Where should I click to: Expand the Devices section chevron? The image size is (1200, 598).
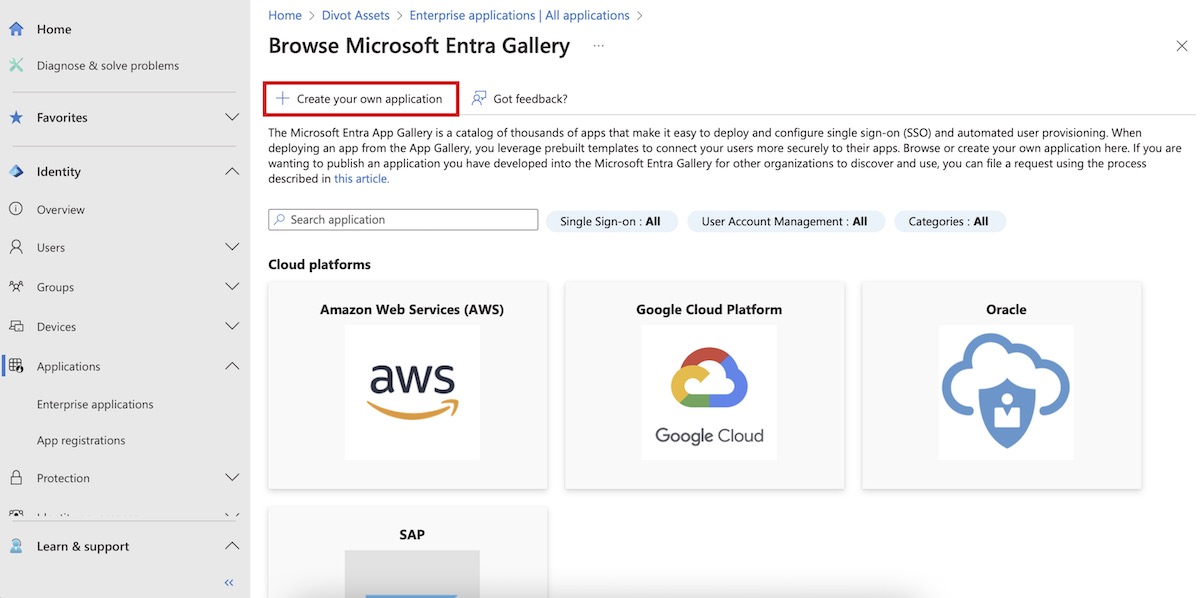[x=232, y=327]
